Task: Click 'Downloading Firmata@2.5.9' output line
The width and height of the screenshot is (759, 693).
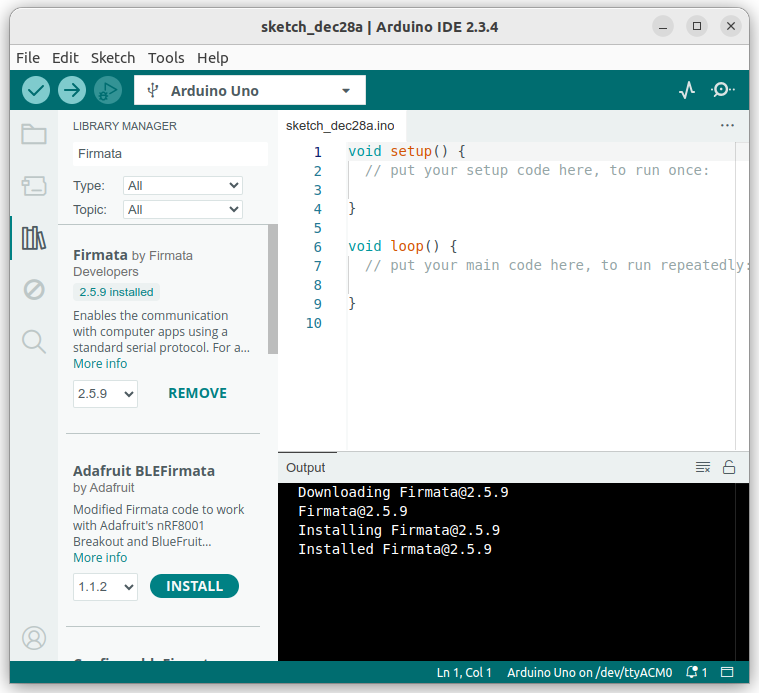Action: pos(403,492)
